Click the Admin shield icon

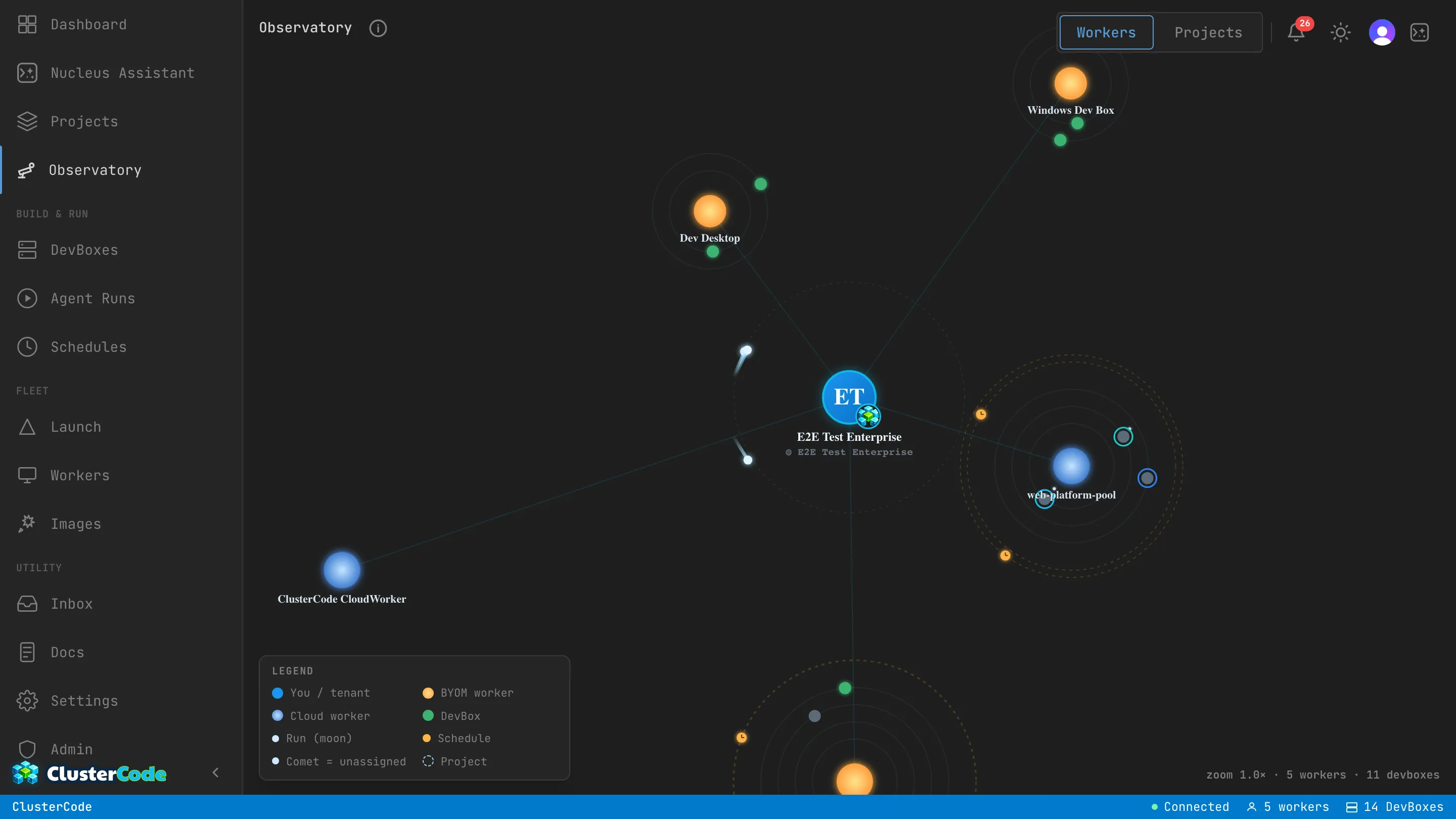pyautogui.click(x=27, y=749)
